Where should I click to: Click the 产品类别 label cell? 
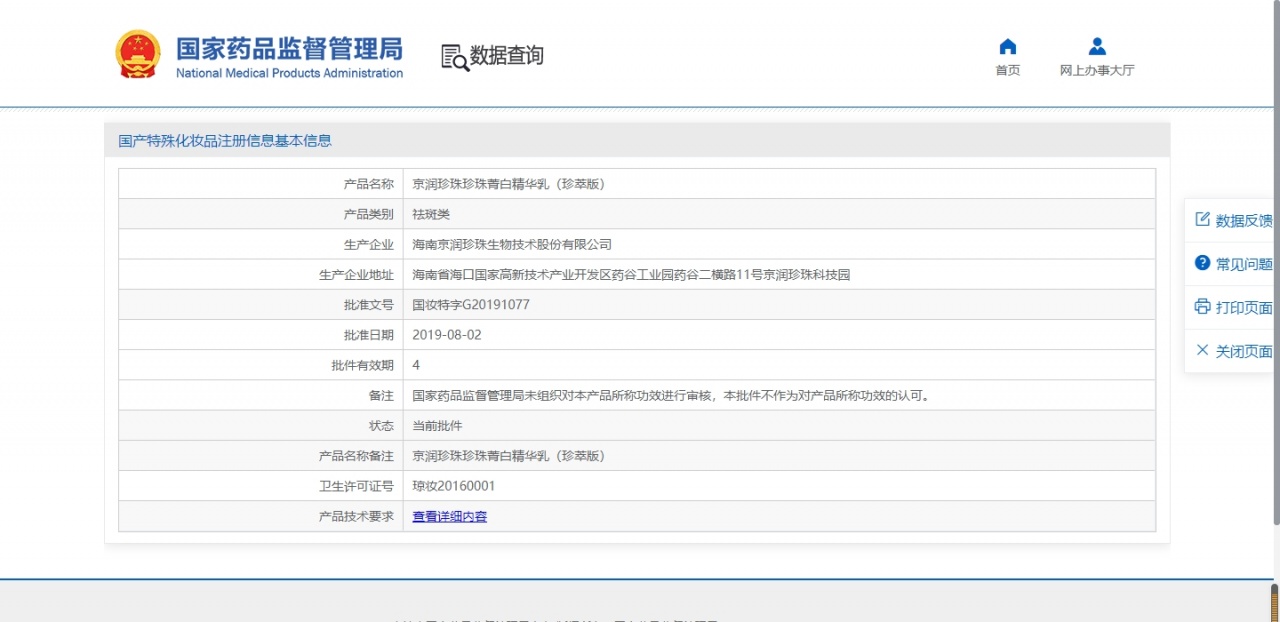pyautogui.click(x=261, y=214)
